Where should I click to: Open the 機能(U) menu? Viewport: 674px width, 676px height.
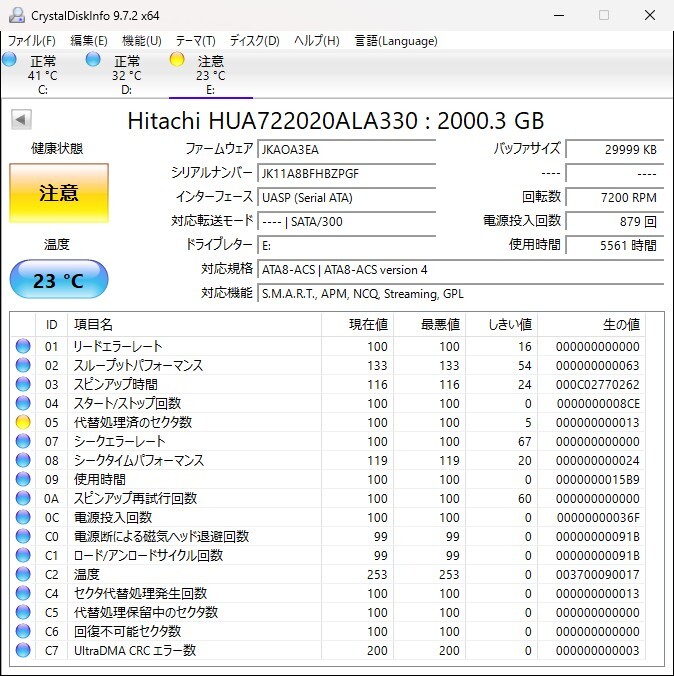pyautogui.click(x=142, y=41)
